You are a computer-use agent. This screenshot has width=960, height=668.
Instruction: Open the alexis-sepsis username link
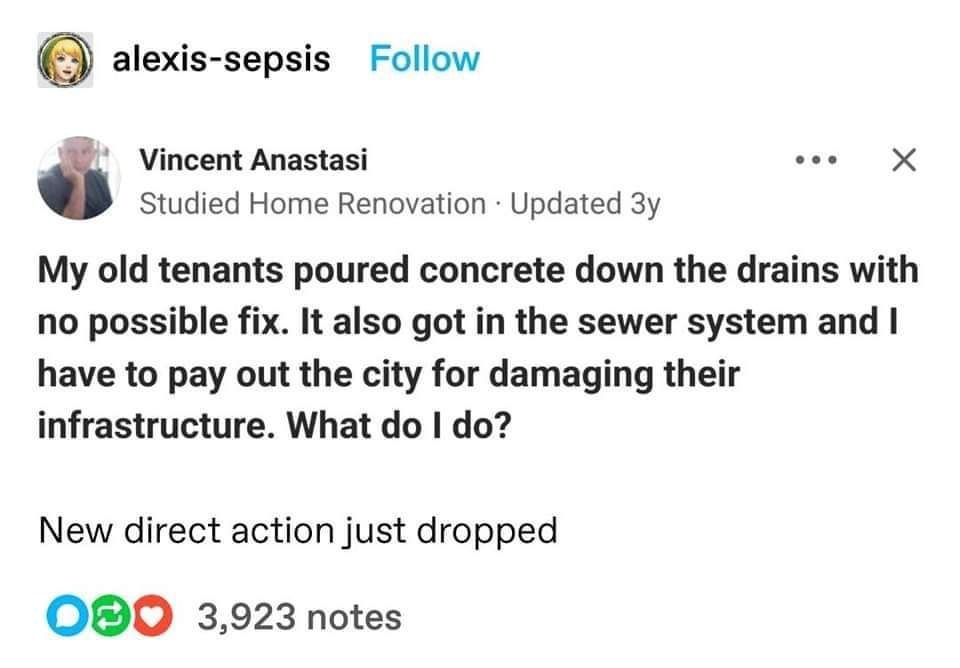pos(221,59)
